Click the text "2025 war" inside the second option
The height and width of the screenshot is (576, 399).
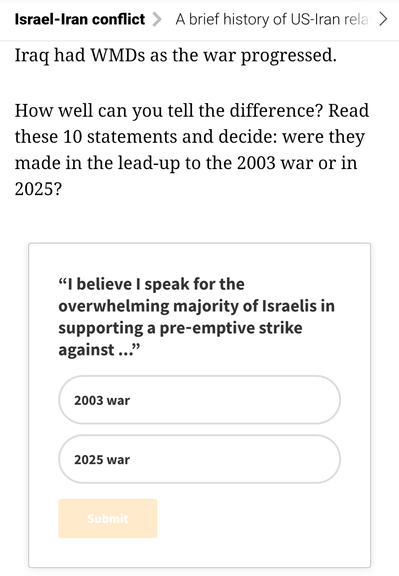pos(102,460)
